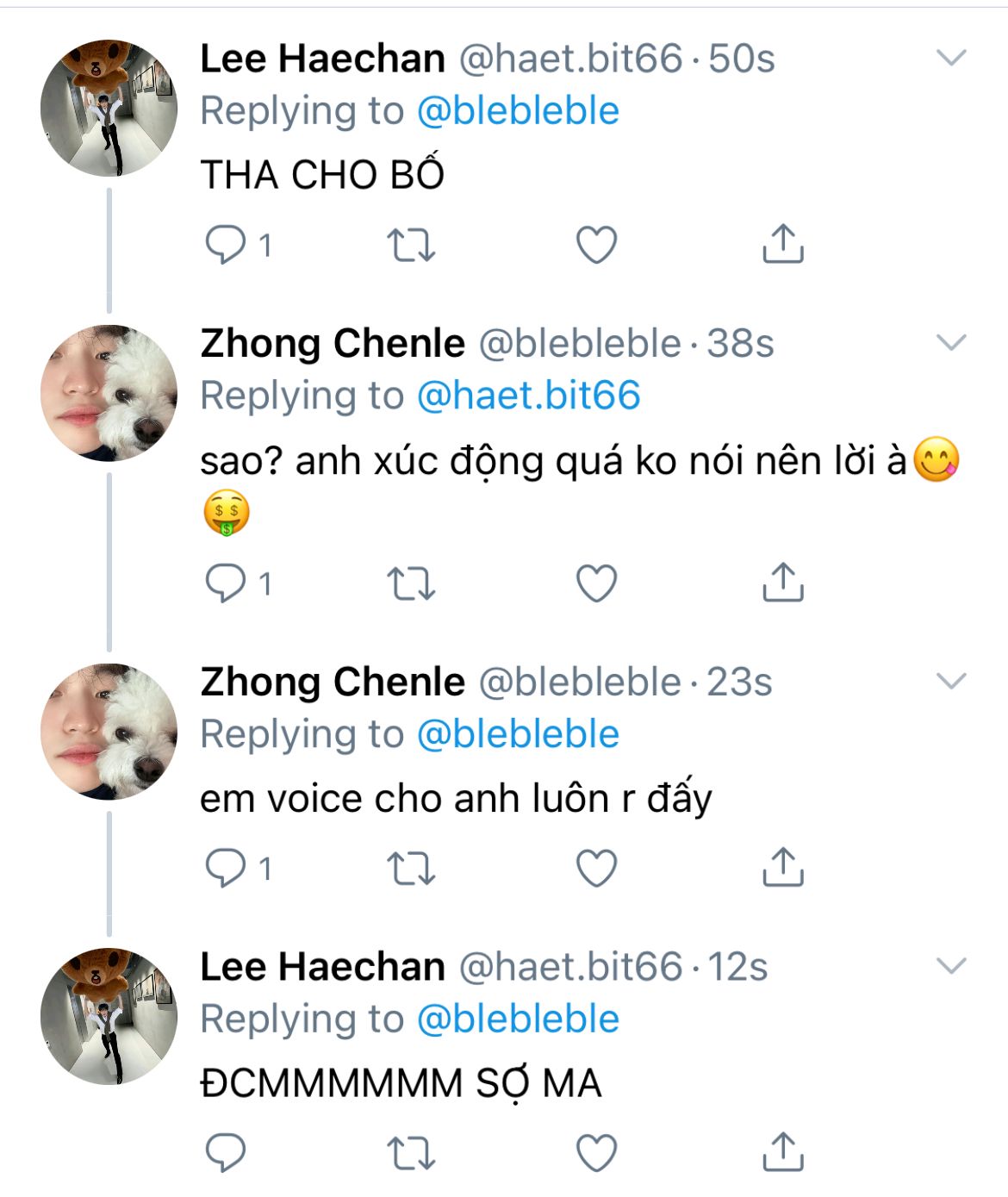Retweet the "em voice cho anh" tweet
The width and height of the screenshot is (1008, 1197).
click(411, 868)
